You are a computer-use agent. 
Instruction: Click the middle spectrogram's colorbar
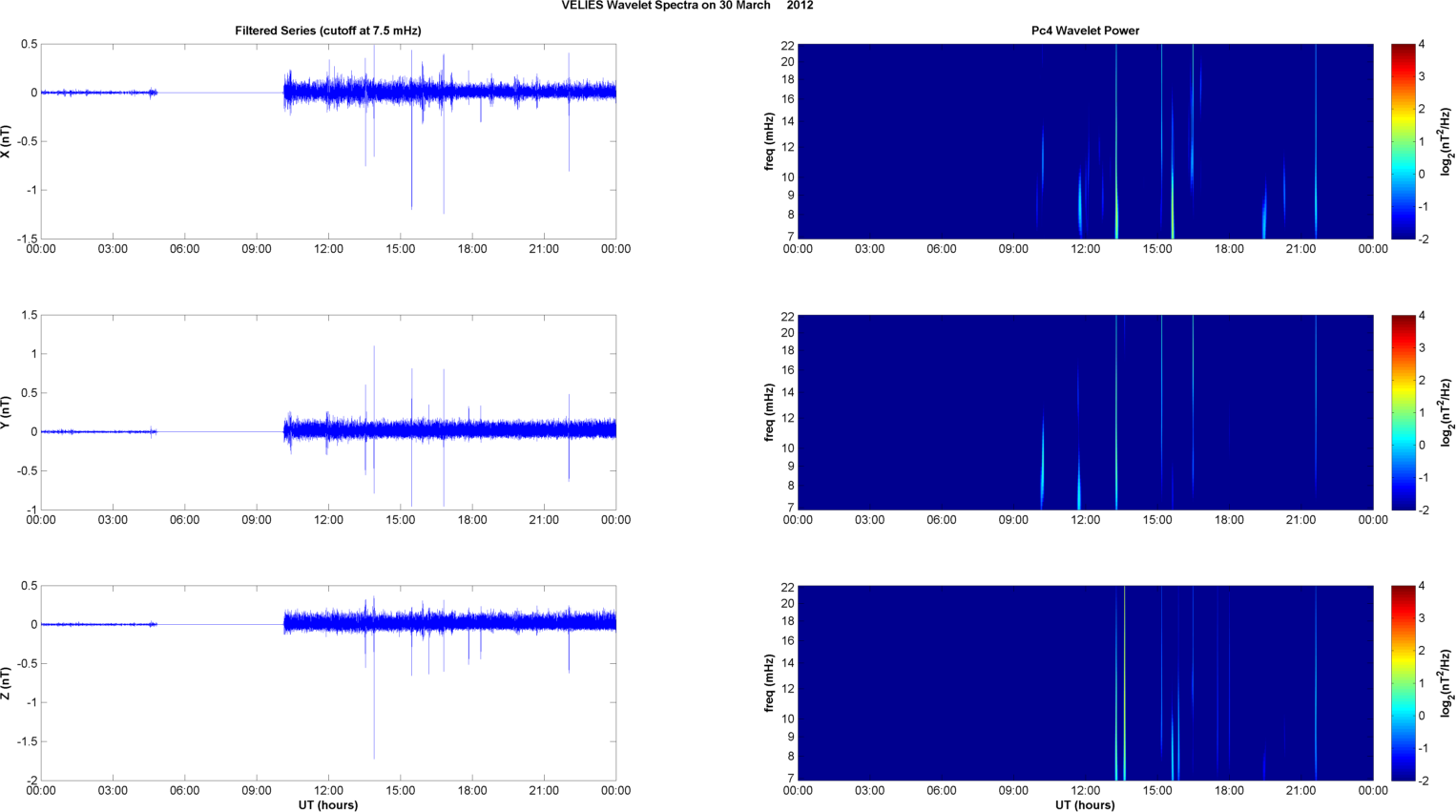[x=1403, y=412]
